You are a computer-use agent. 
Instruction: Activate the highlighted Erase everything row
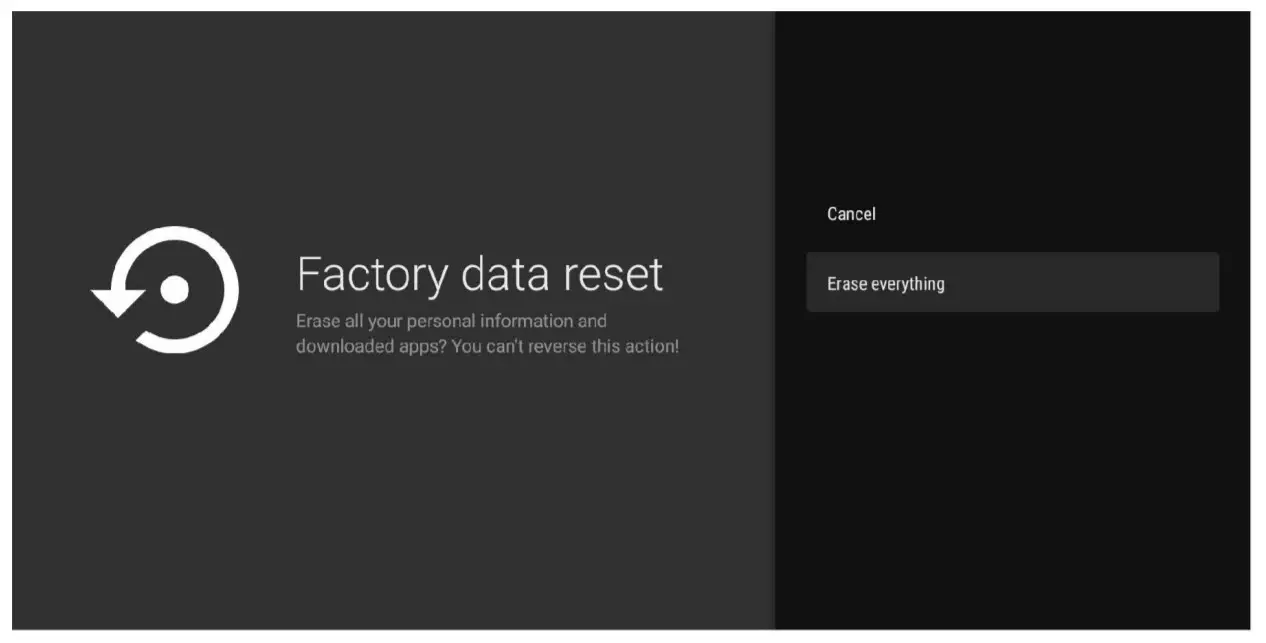click(1012, 283)
